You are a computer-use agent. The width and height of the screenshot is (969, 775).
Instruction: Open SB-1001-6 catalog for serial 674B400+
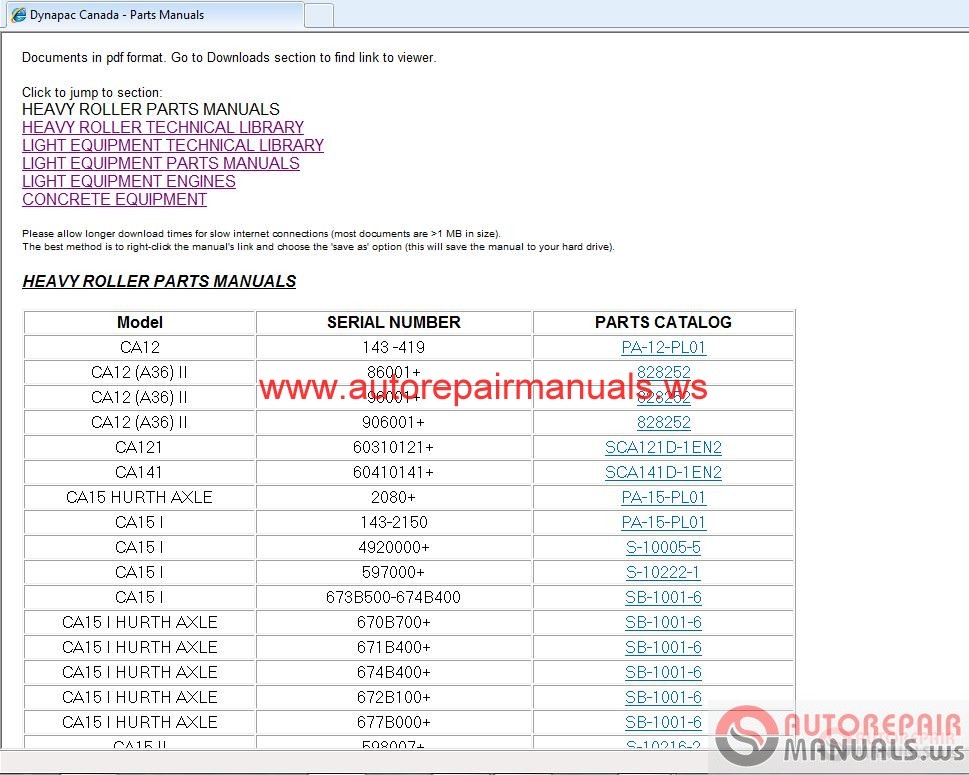[x=663, y=672]
